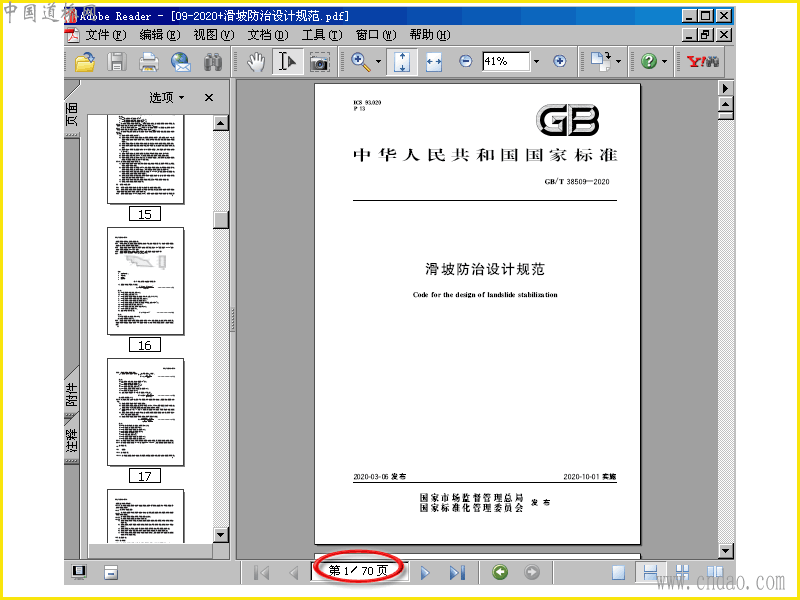
Task: Activate the text Select tool
Action: tap(288, 62)
